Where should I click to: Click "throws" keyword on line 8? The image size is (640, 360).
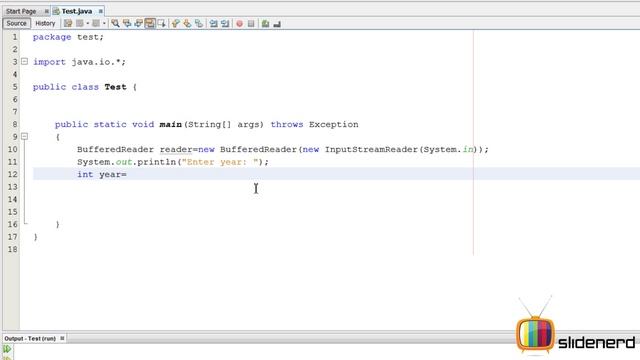pos(287,124)
